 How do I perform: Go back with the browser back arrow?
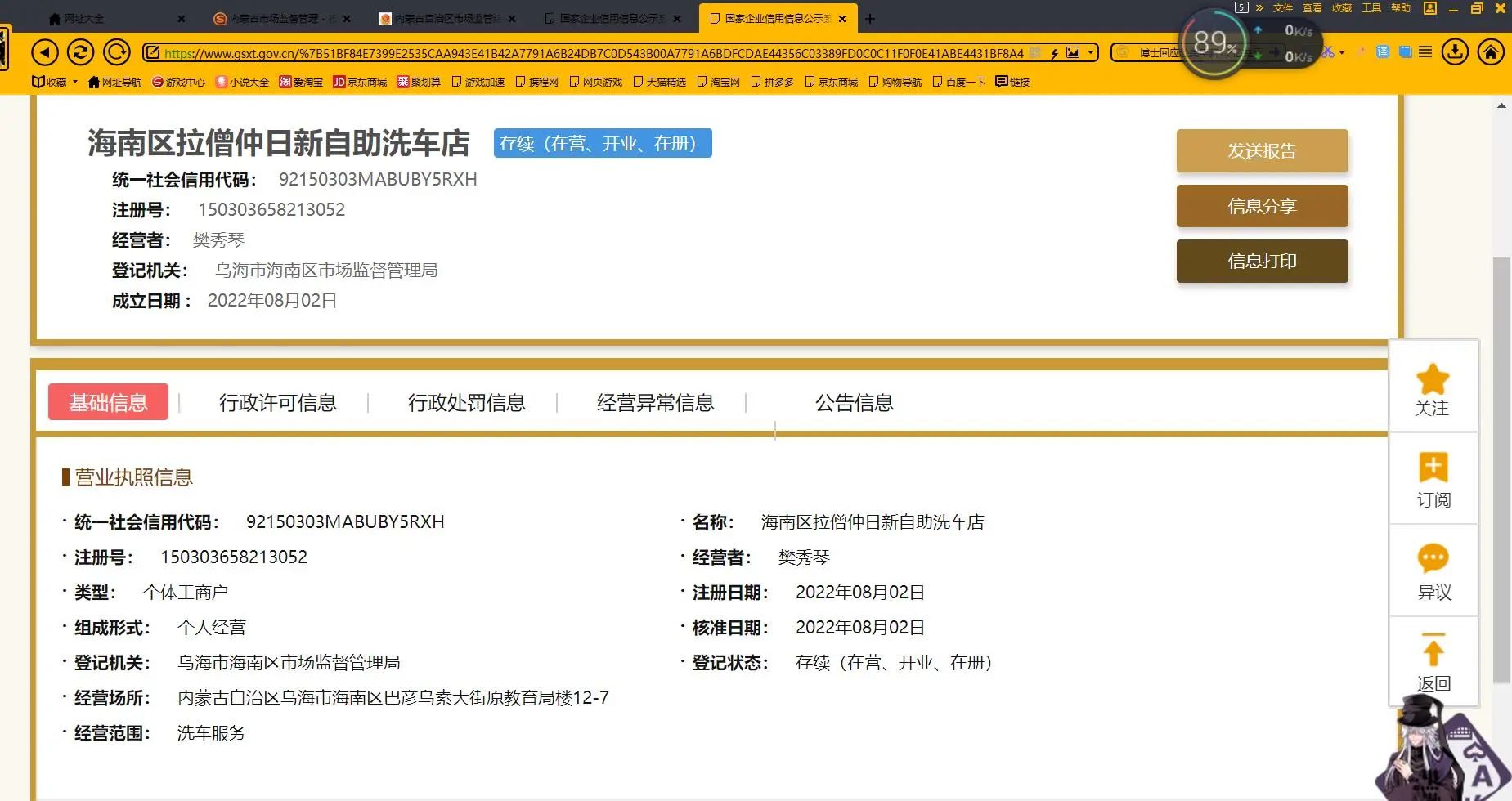click(x=45, y=53)
